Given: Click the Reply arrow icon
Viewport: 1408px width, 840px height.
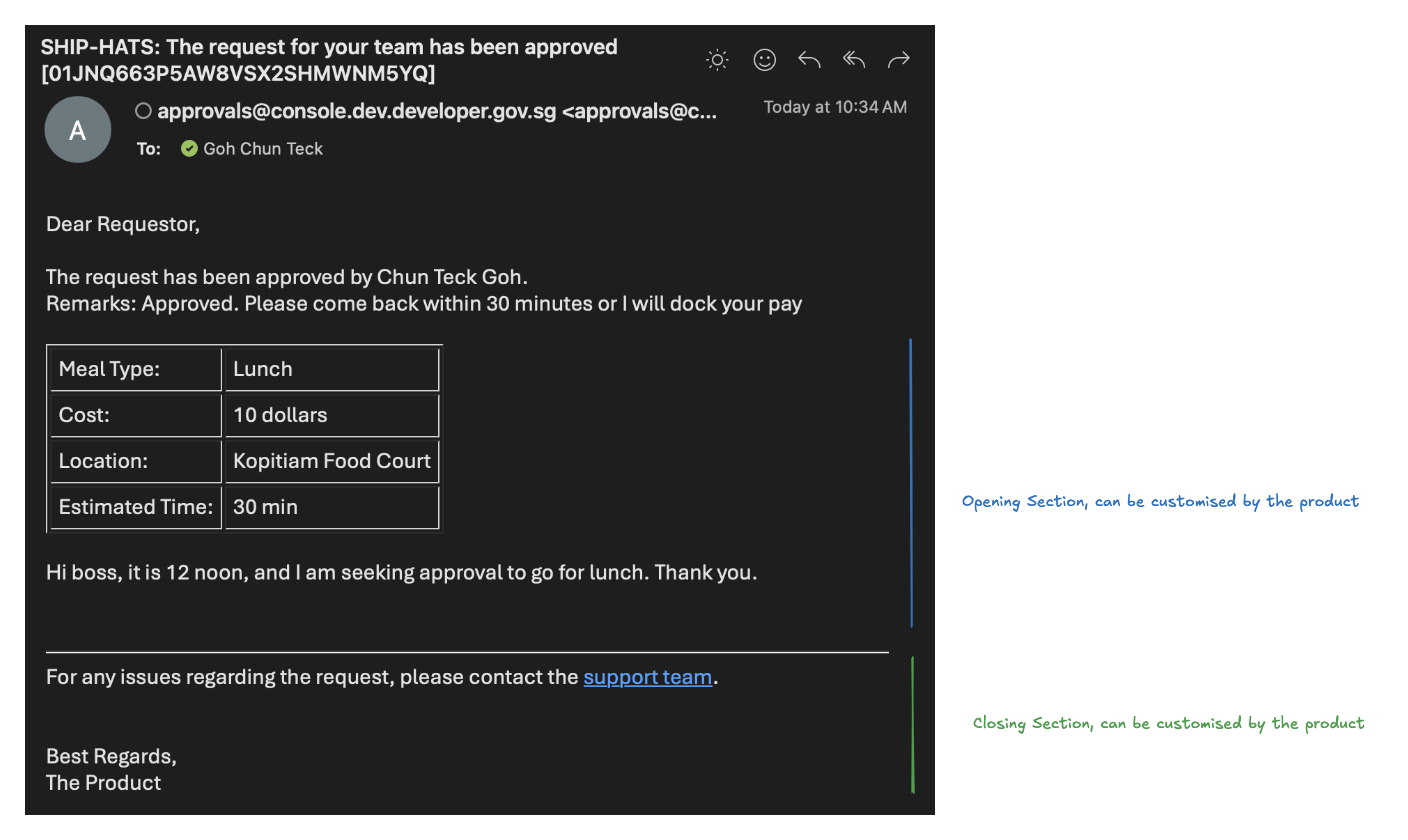Looking at the screenshot, I should point(809,60).
